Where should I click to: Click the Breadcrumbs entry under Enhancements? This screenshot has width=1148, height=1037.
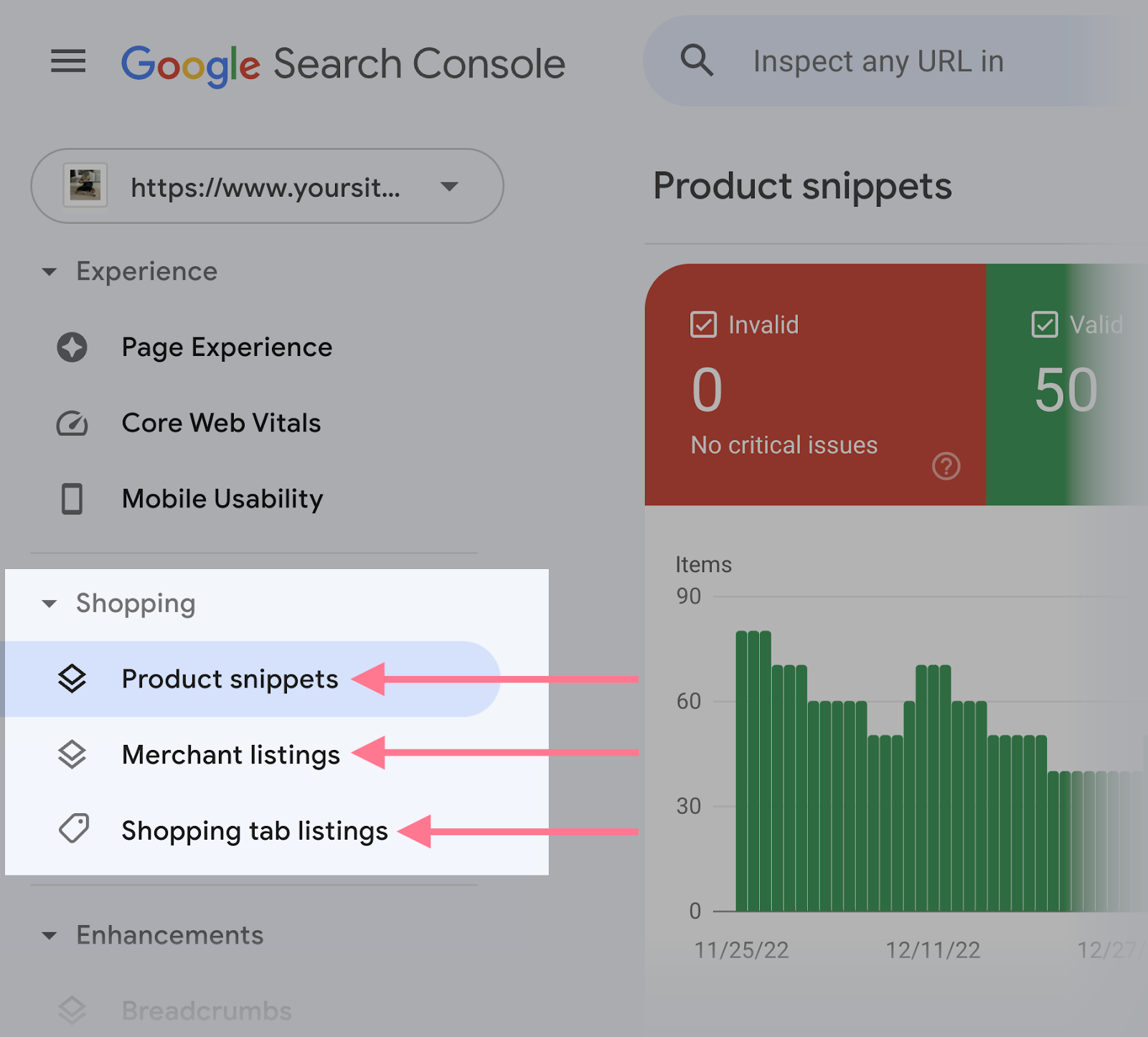coord(205,1011)
